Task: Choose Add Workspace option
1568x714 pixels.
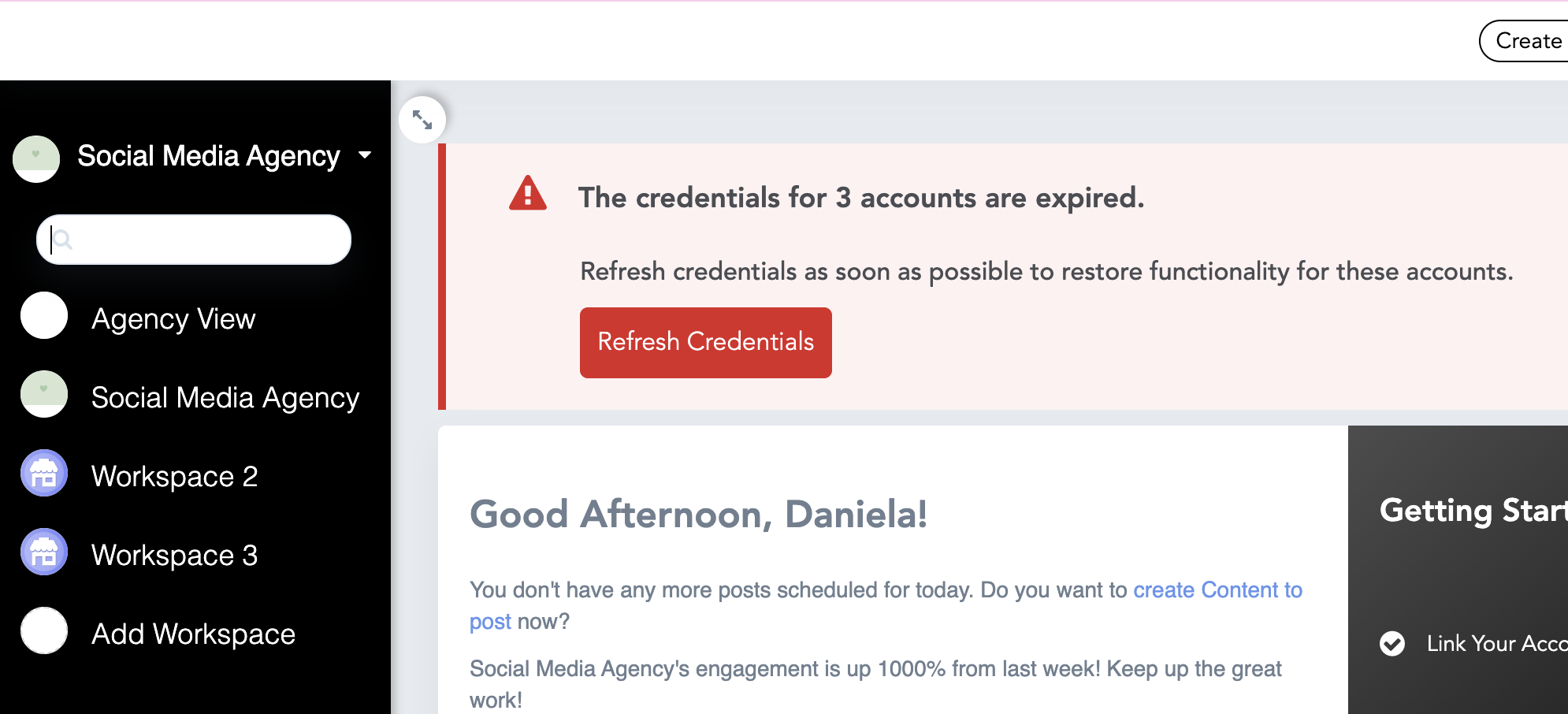Action: click(193, 634)
